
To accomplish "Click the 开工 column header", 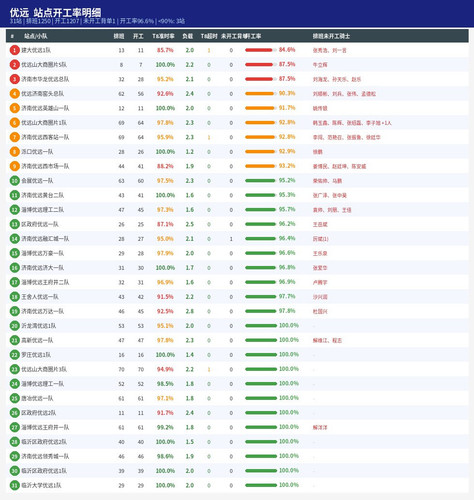I will 138,36.
